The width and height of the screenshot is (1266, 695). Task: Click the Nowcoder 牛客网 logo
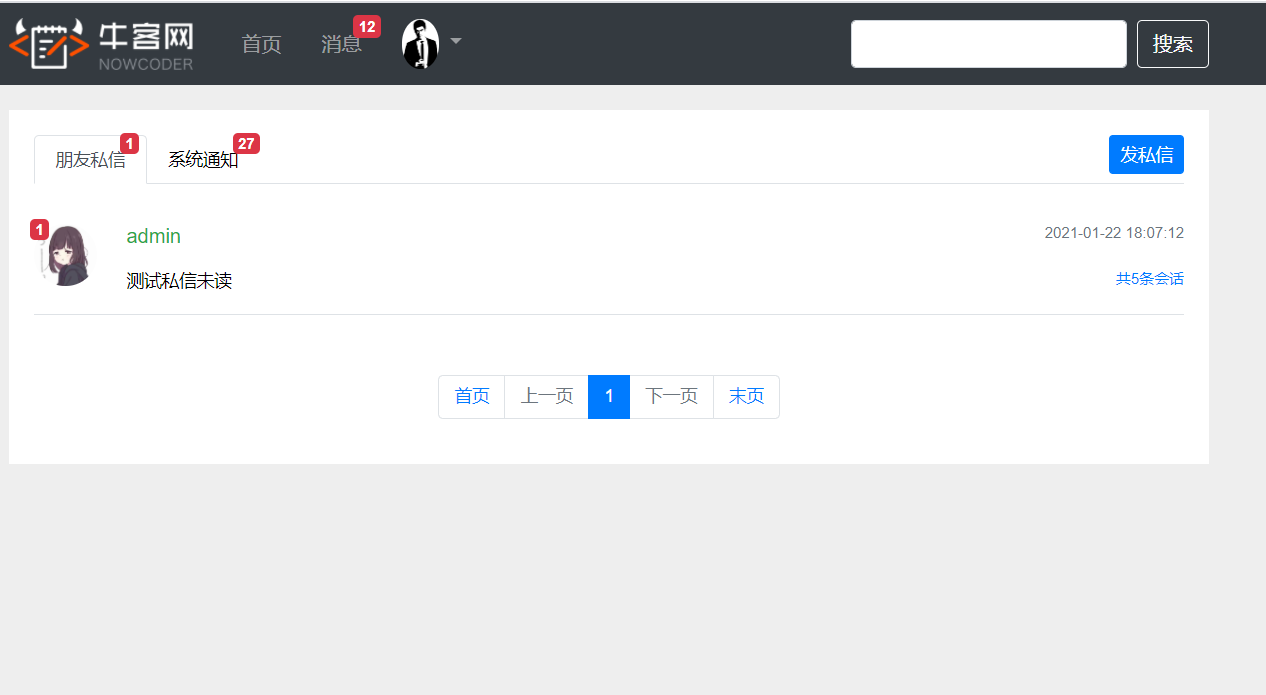[101, 44]
